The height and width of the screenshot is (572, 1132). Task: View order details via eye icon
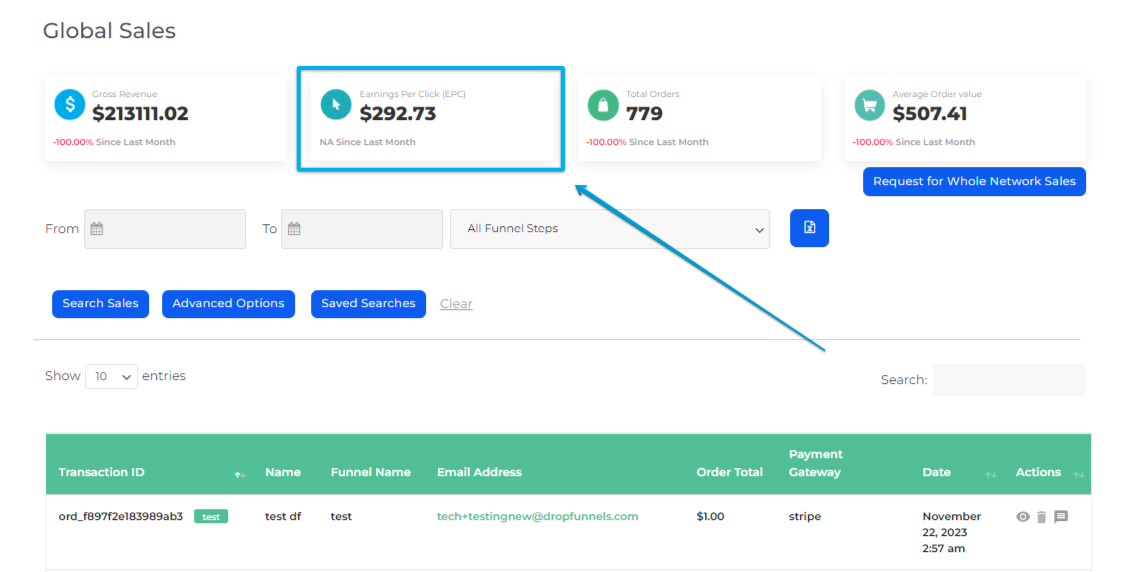tap(1022, 517)
